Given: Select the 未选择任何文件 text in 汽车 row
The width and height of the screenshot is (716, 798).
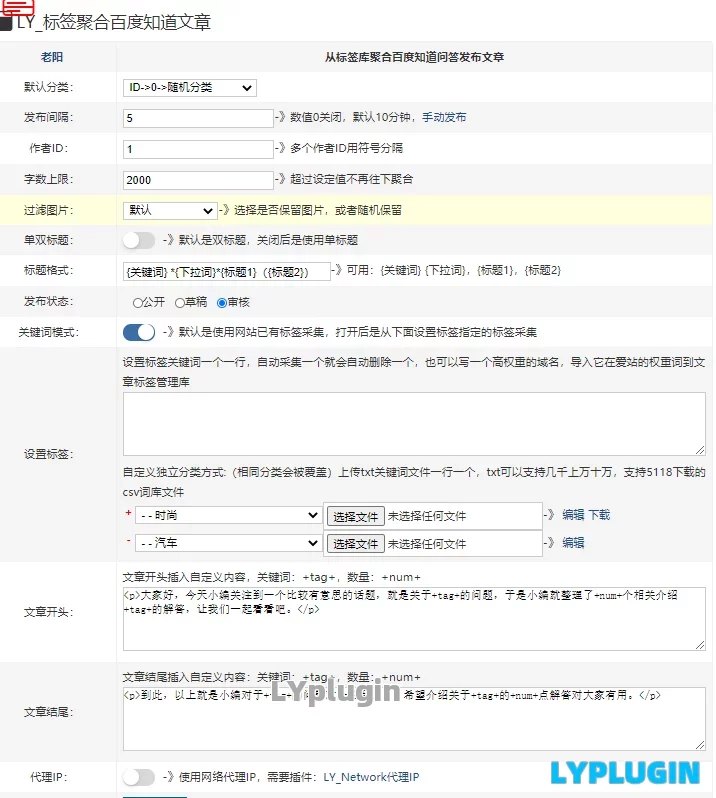Looking at the screenshot, I should pos(426,544).
